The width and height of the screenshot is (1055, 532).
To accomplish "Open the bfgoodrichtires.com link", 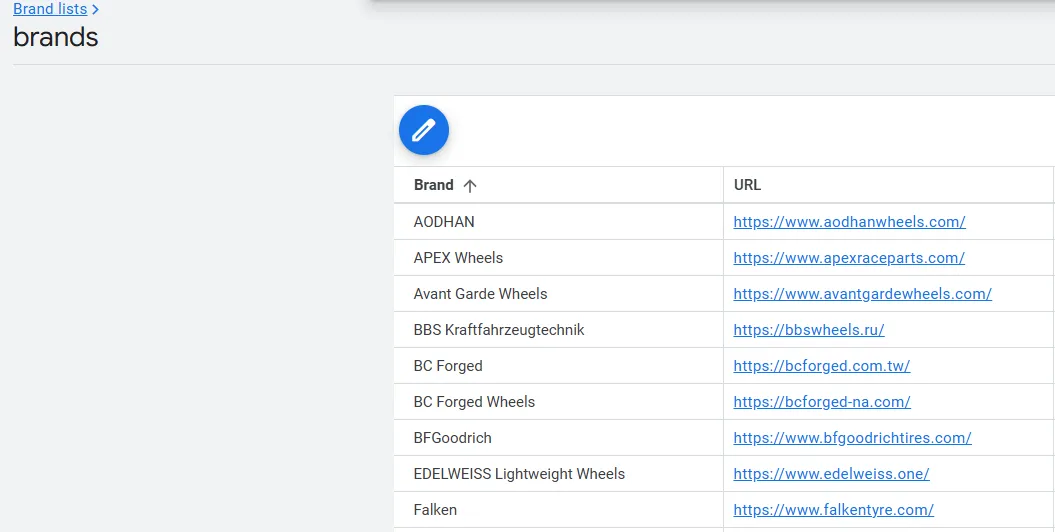I will tap(852, 438).
